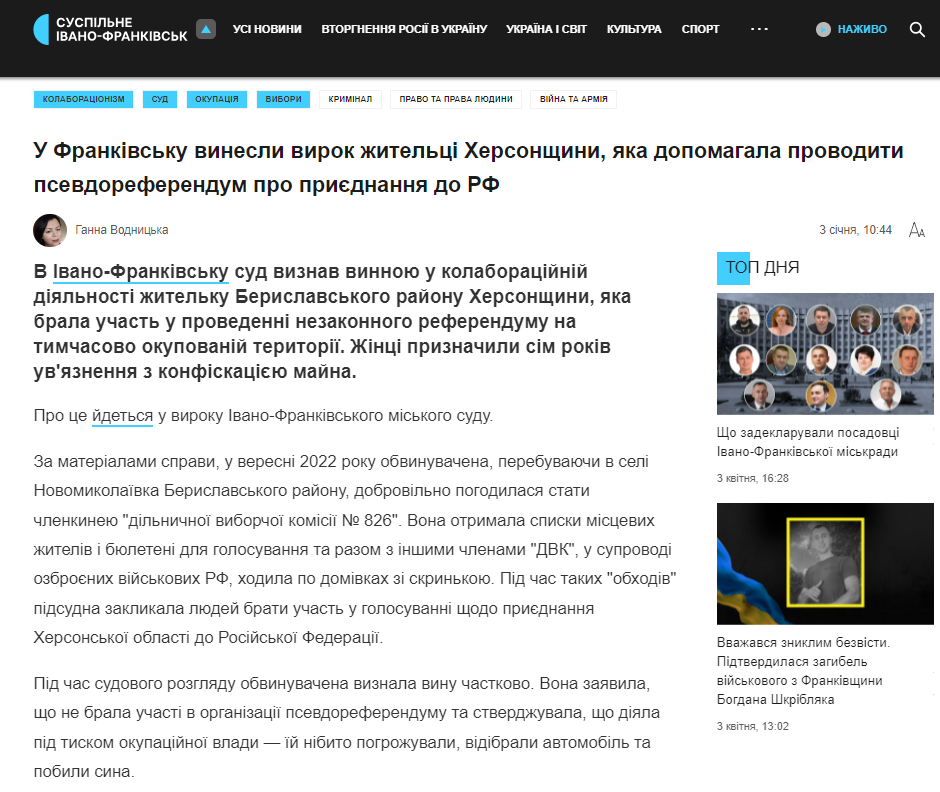Open the СУД tag page

coord(159,99)
